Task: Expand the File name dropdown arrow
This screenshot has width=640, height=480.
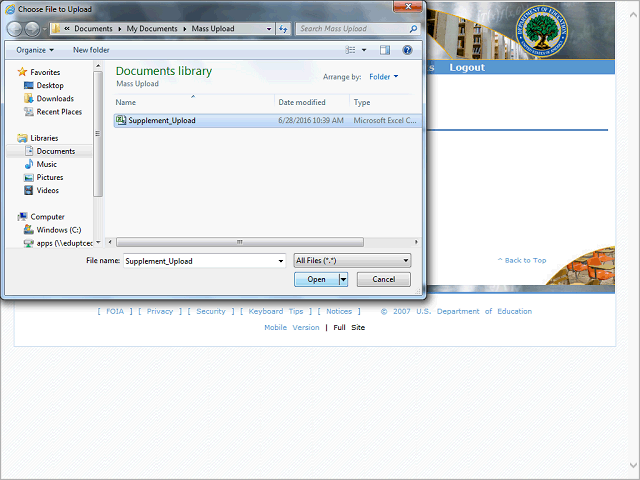Action: click(x=281, y=261)
